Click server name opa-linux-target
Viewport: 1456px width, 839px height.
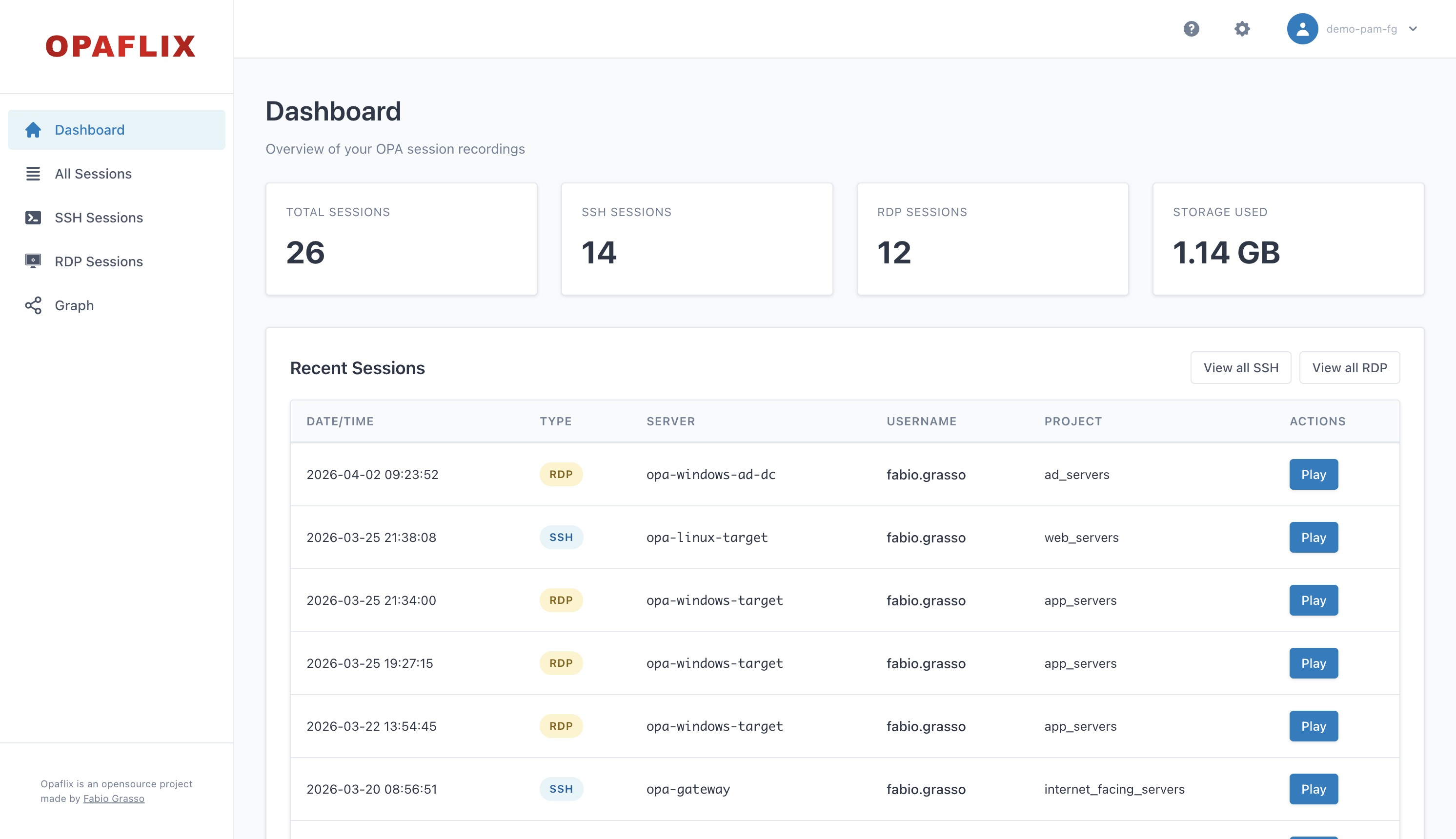(x=707, y=537)
